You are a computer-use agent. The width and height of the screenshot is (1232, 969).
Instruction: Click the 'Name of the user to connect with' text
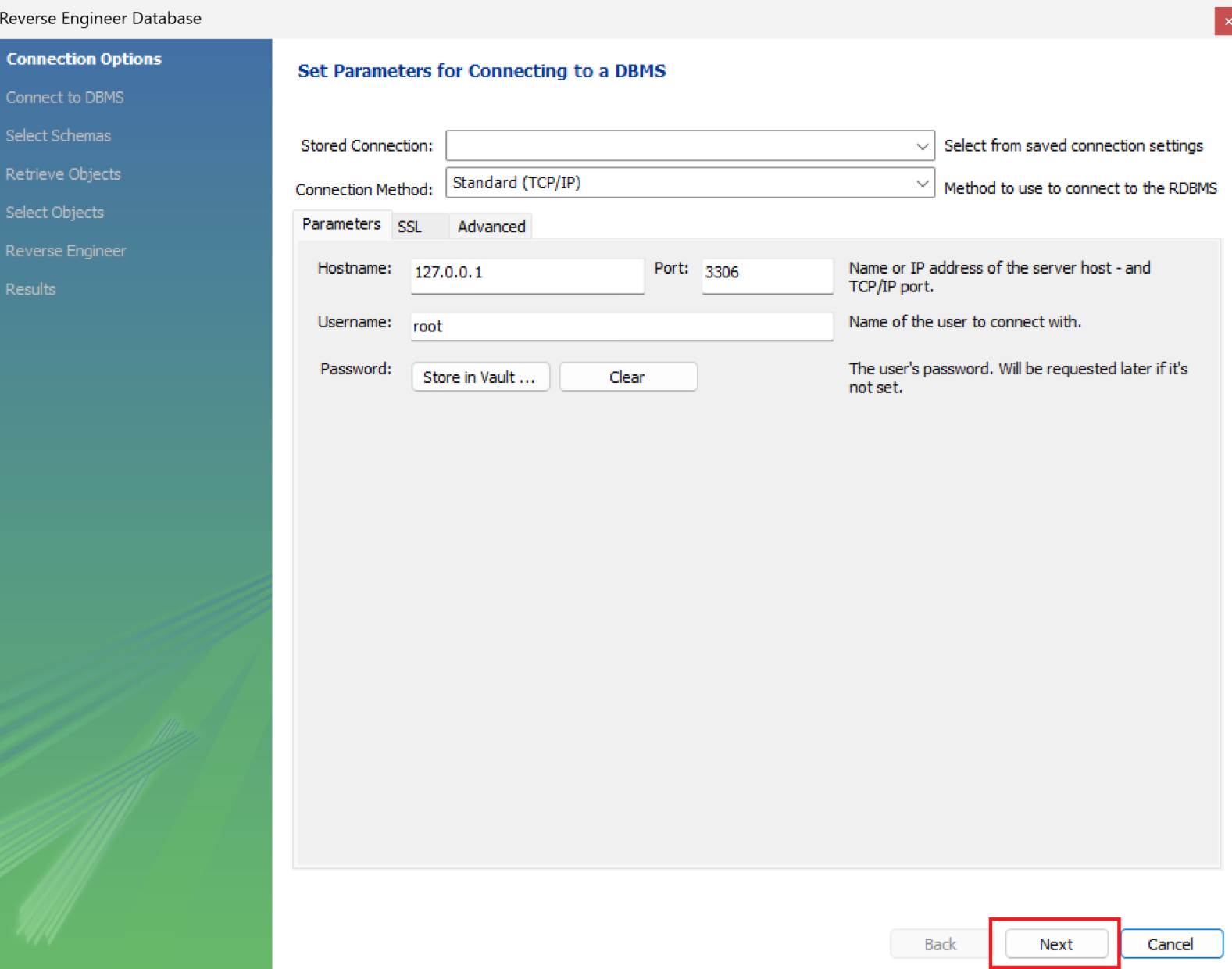pos(965,322)
